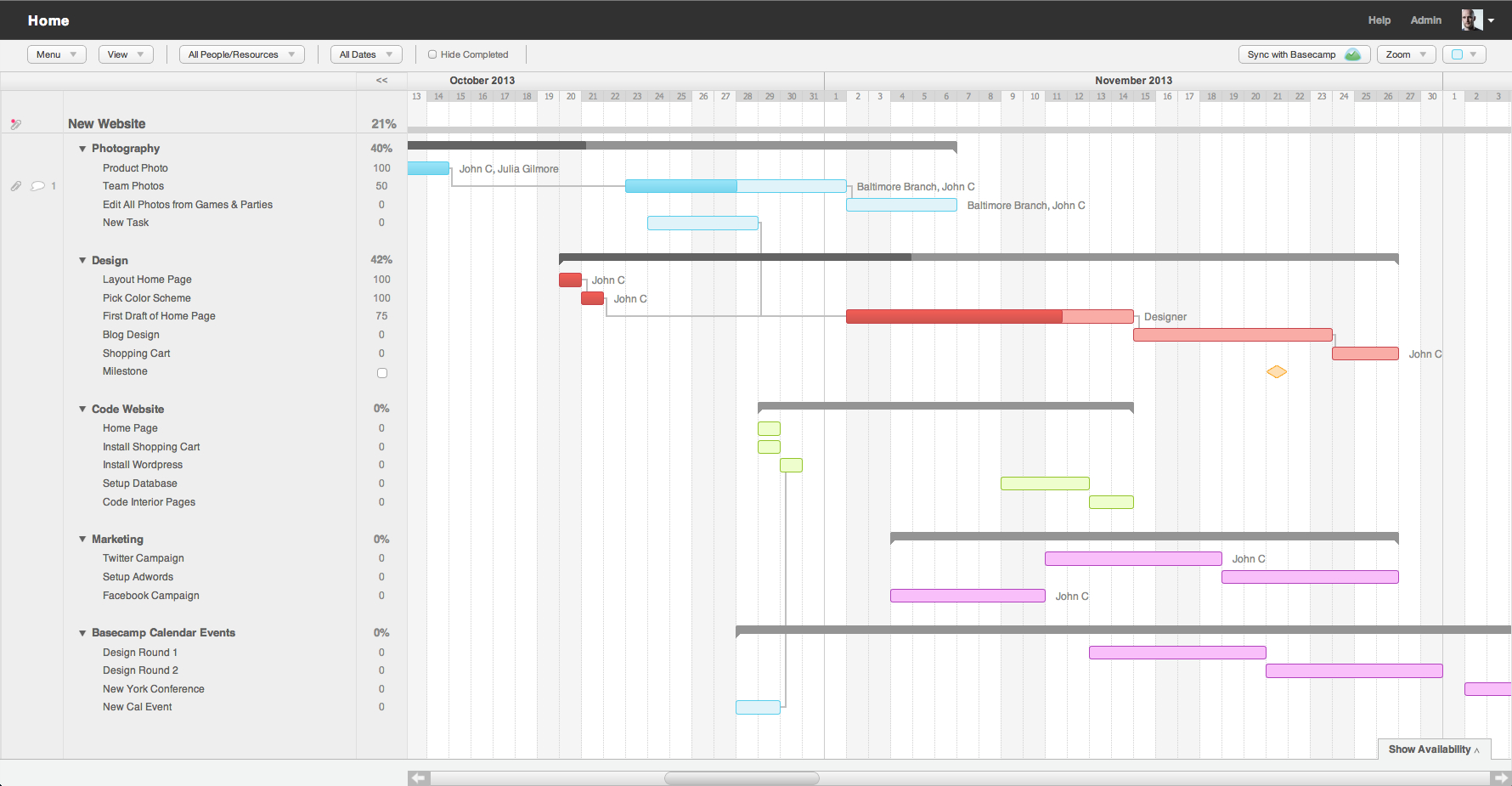
Task: Click the Layout Home Page task name
Action: click(x=147, y=280)
